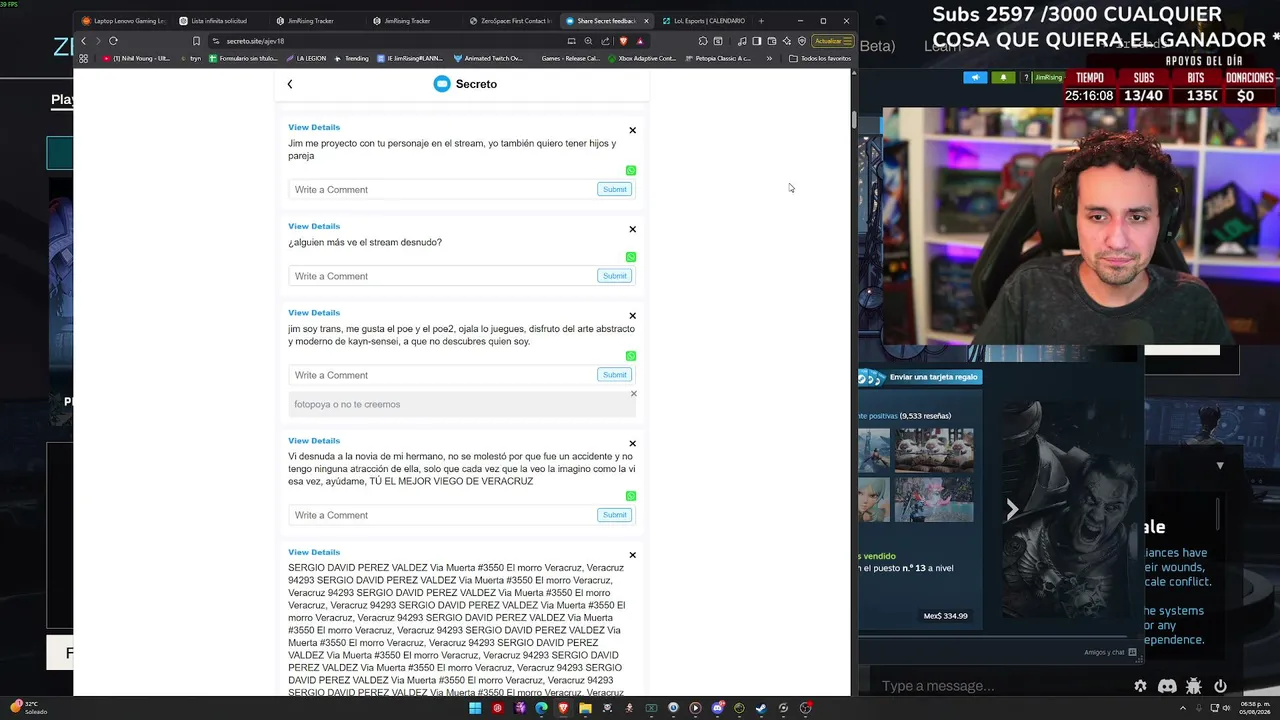Open the Animated Twitch Ov... bookmark

[488, 58]
